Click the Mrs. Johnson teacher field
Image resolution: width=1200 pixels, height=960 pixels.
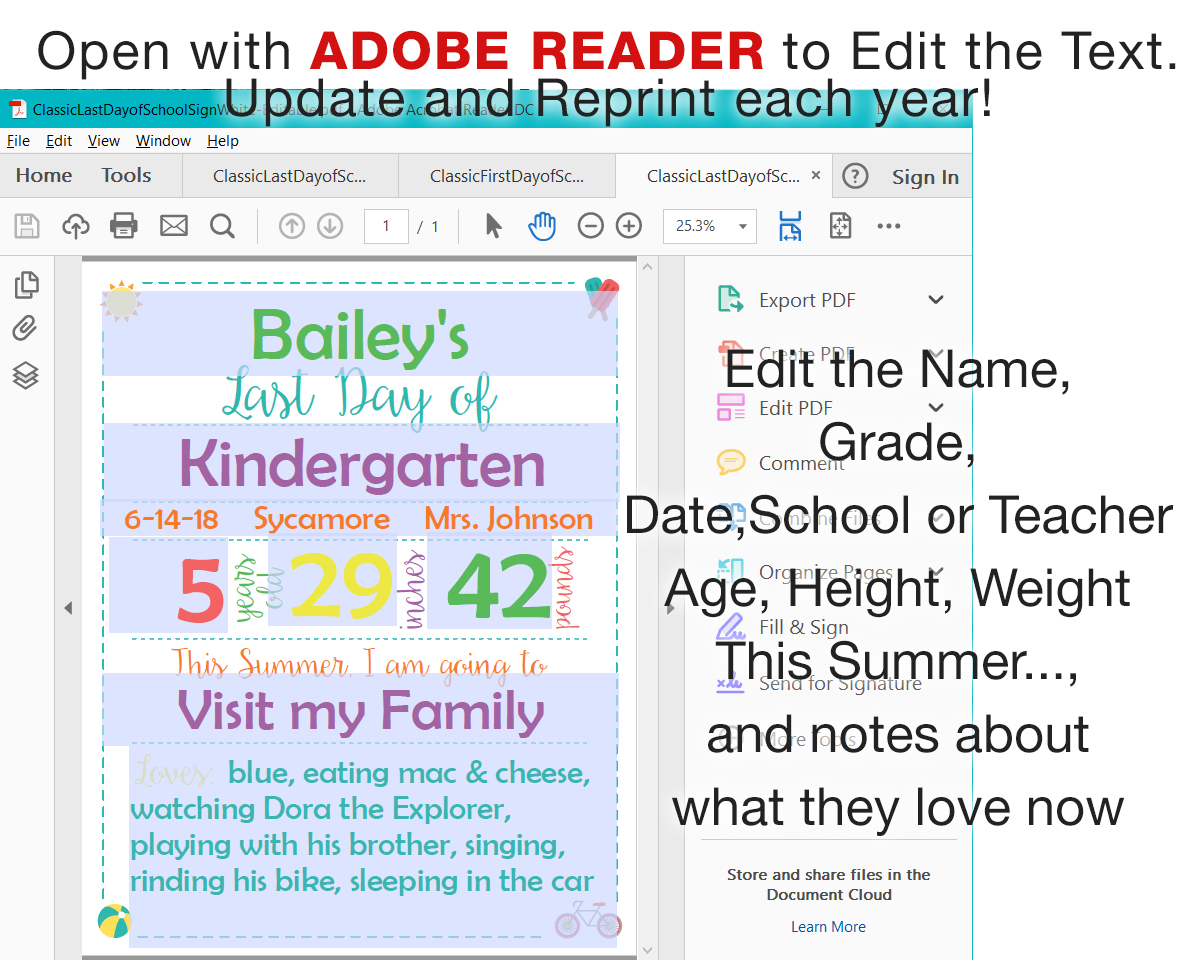[509, 519]
